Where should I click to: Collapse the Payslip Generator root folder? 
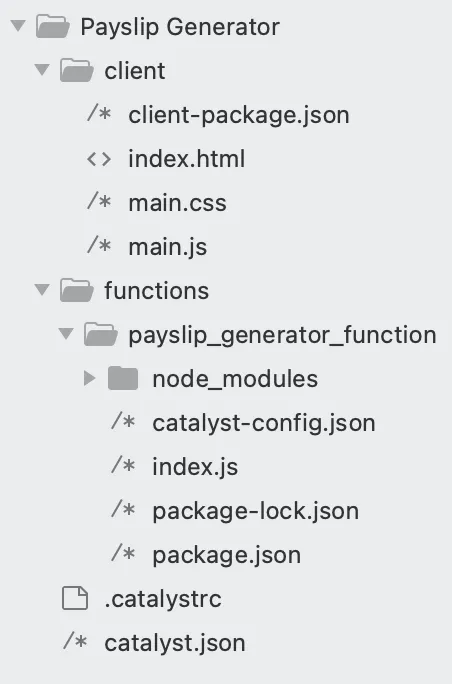[18, 26]
